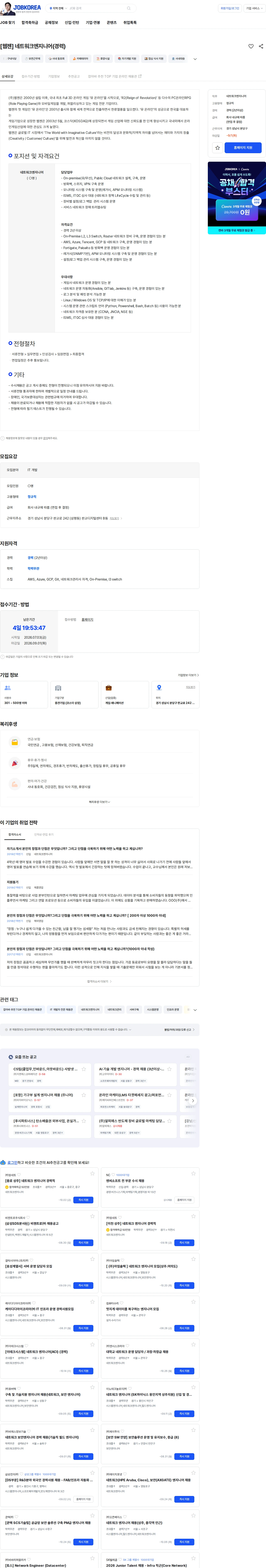Click the next arrow in 요즘 뜨는 공고
The height and width of the screenshot is (1568, 266).
[x=193, y=1101]
